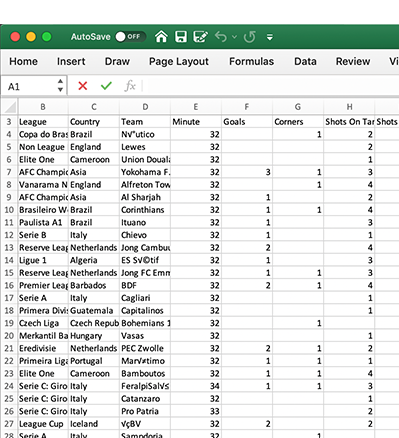This screenshot has height=438, width=399.
Task: Expand the Undo history dropdown arrow
Action: (234, 37)
